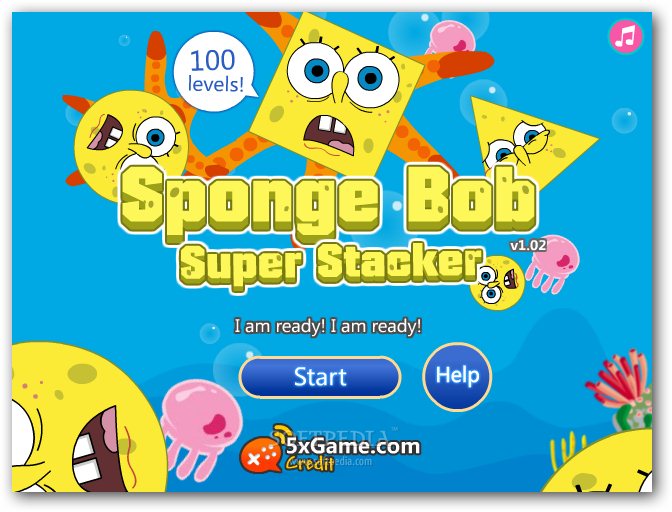
Task: Click the giant SpongeBob face in bottom-left corner
Action: [x=88, y=418]
